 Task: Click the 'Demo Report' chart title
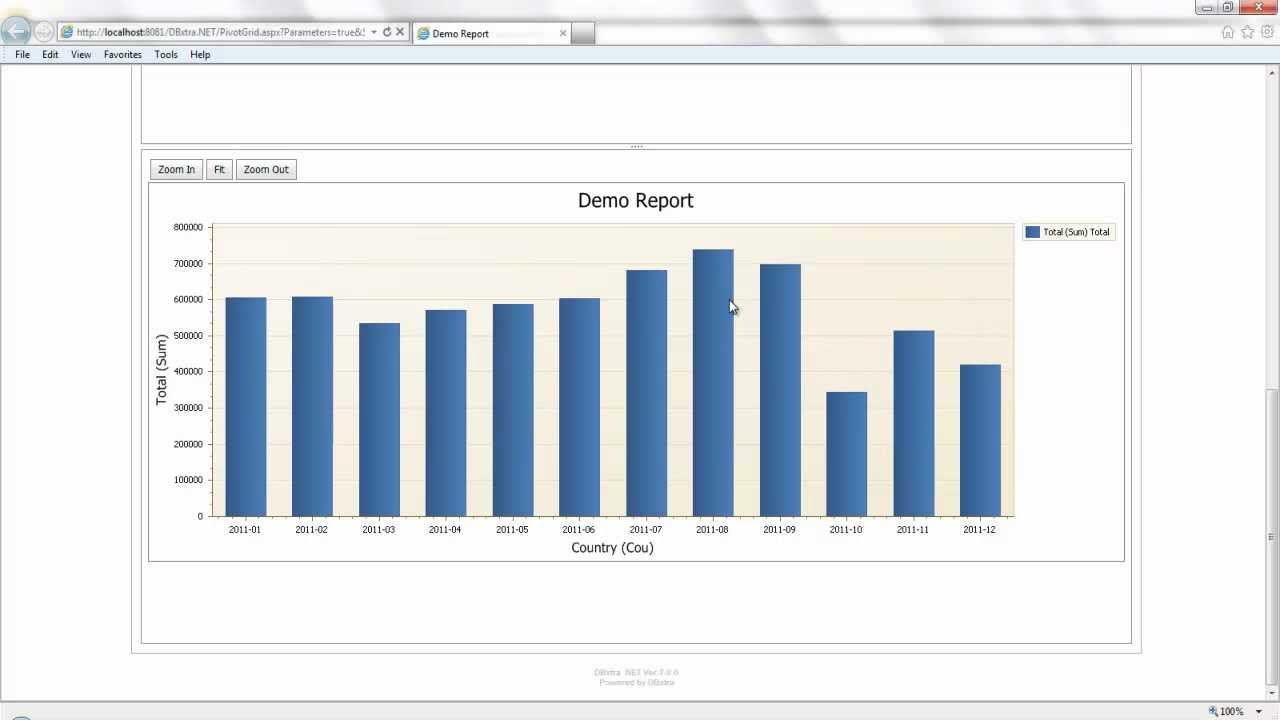pyautogui.click(x=635, y=201)
